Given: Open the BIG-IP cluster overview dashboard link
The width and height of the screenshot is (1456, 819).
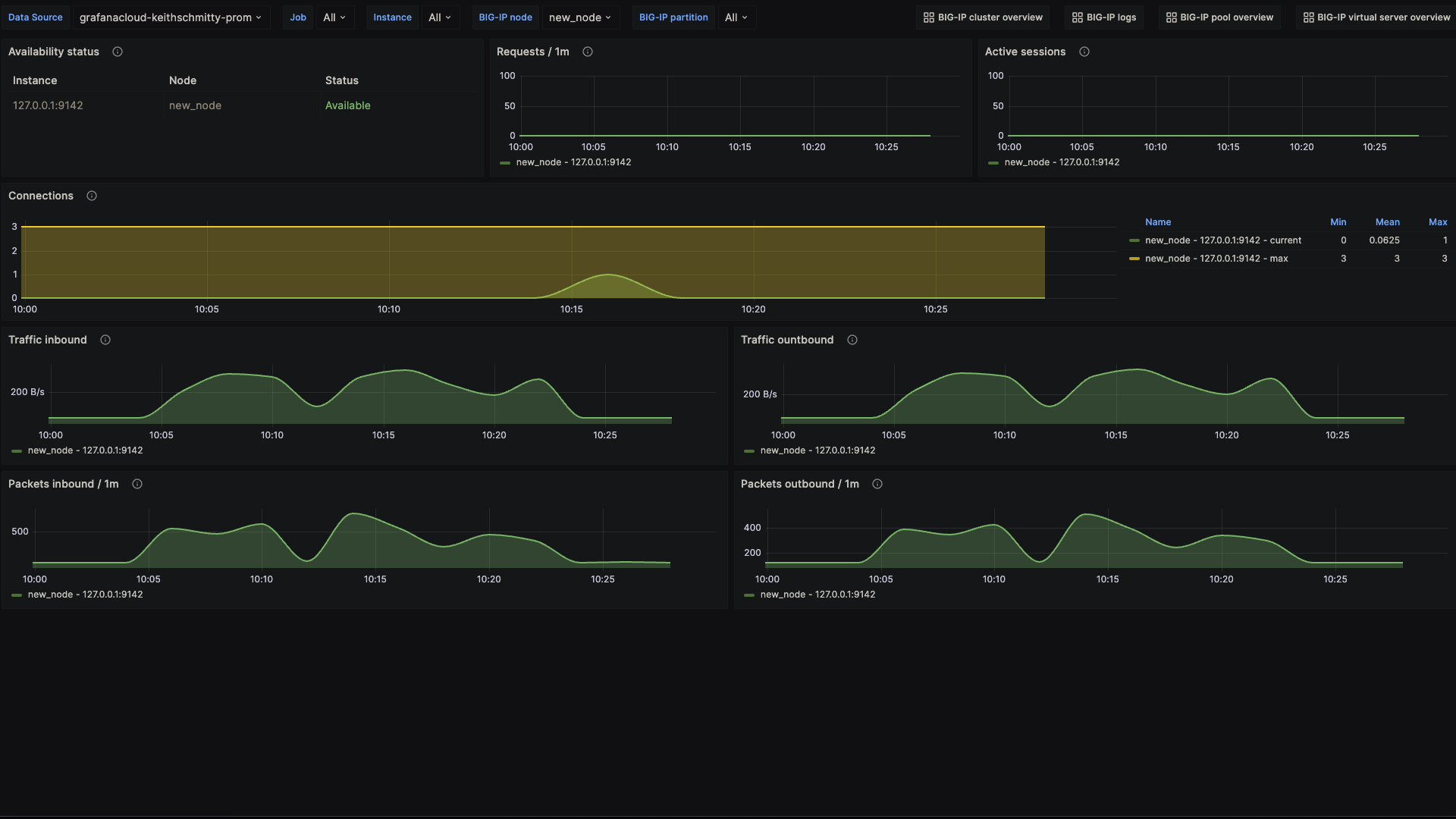Looking at the screenshot, I should pos(982,17).
